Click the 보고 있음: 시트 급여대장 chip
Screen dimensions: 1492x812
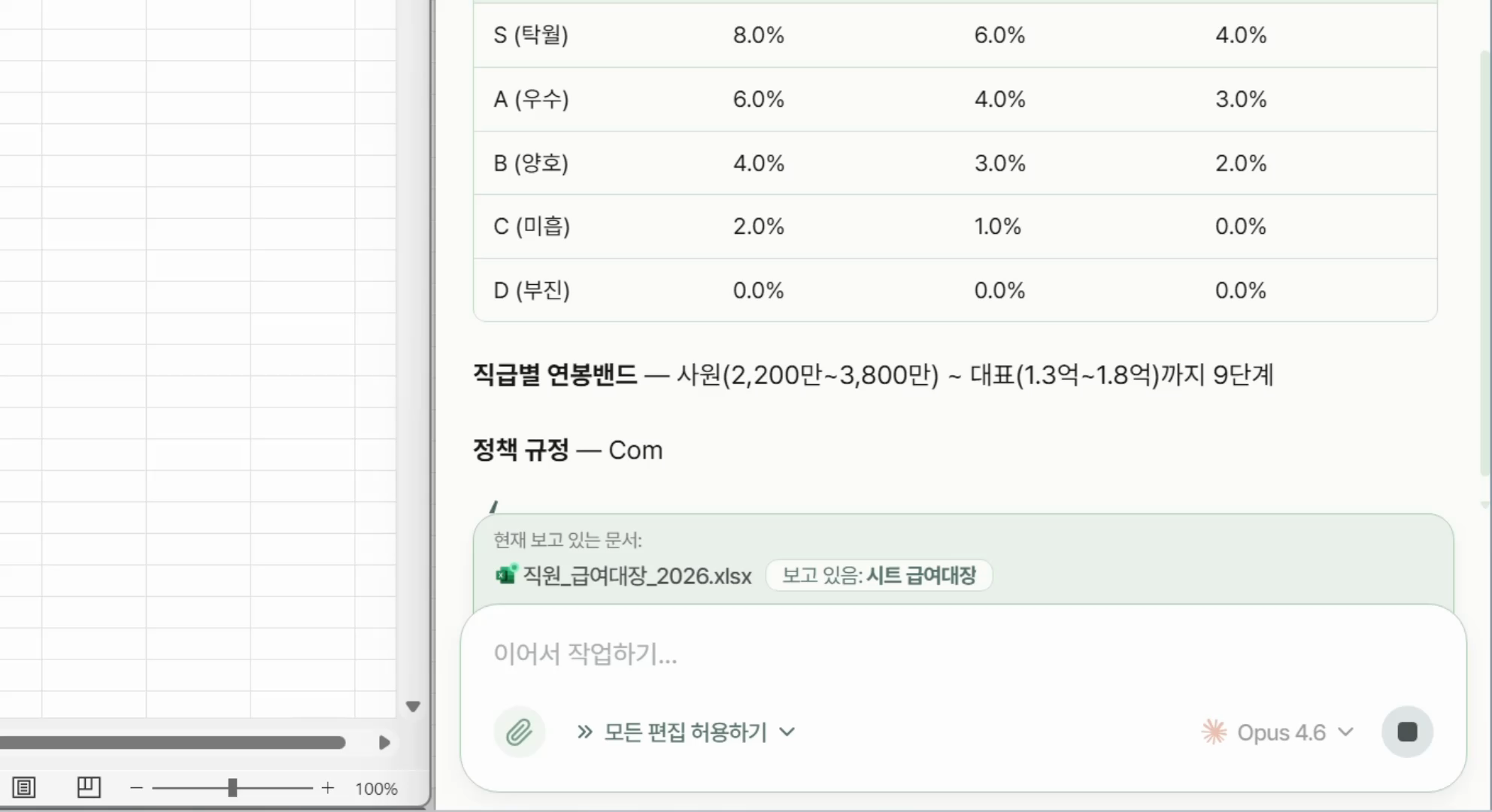878,575
